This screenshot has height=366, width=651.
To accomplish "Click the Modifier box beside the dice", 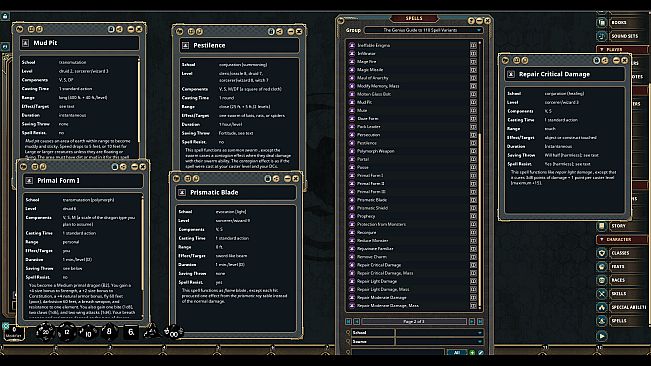I will pyautogui.click(x=13, y=333).
